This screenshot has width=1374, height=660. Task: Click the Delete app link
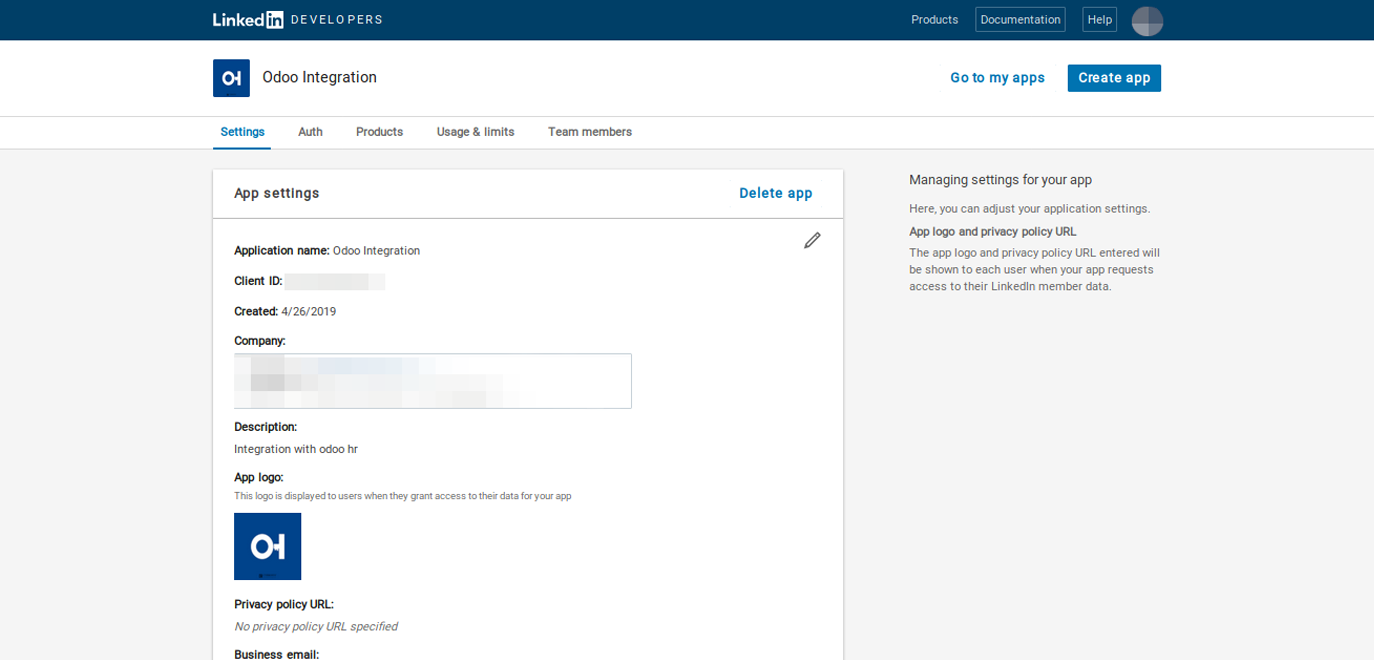coord(776,193)
